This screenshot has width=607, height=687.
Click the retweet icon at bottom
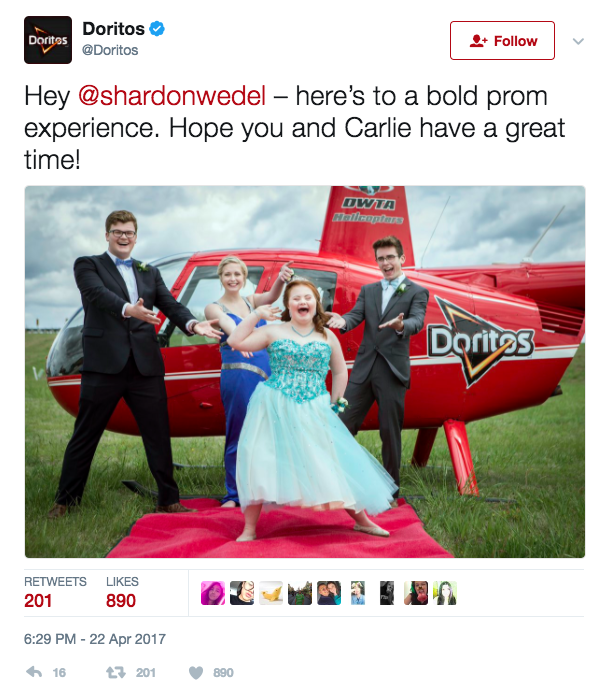click(116, 672)
